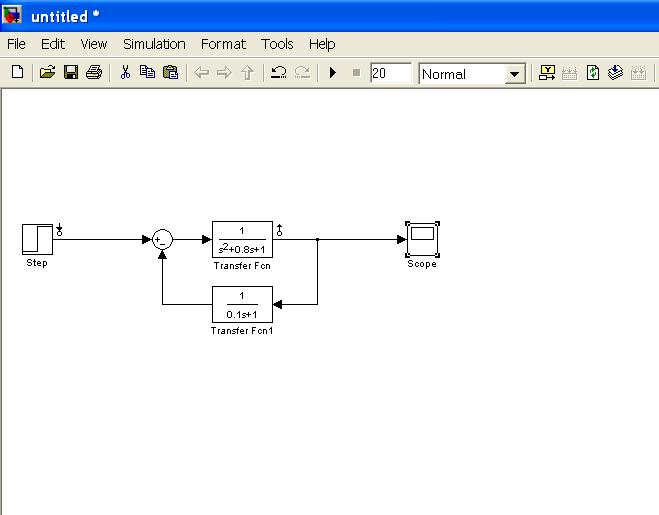This screenshot has width=659, height=515.
Task: Open the Help menu
Action: tap(321, 44)
